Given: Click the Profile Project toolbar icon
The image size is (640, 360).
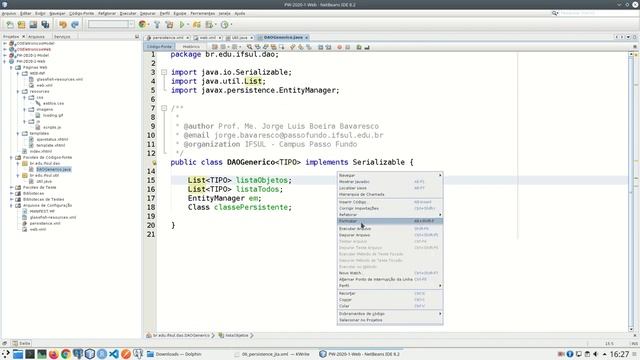Looking at the screenshot, I should point(209,25).
